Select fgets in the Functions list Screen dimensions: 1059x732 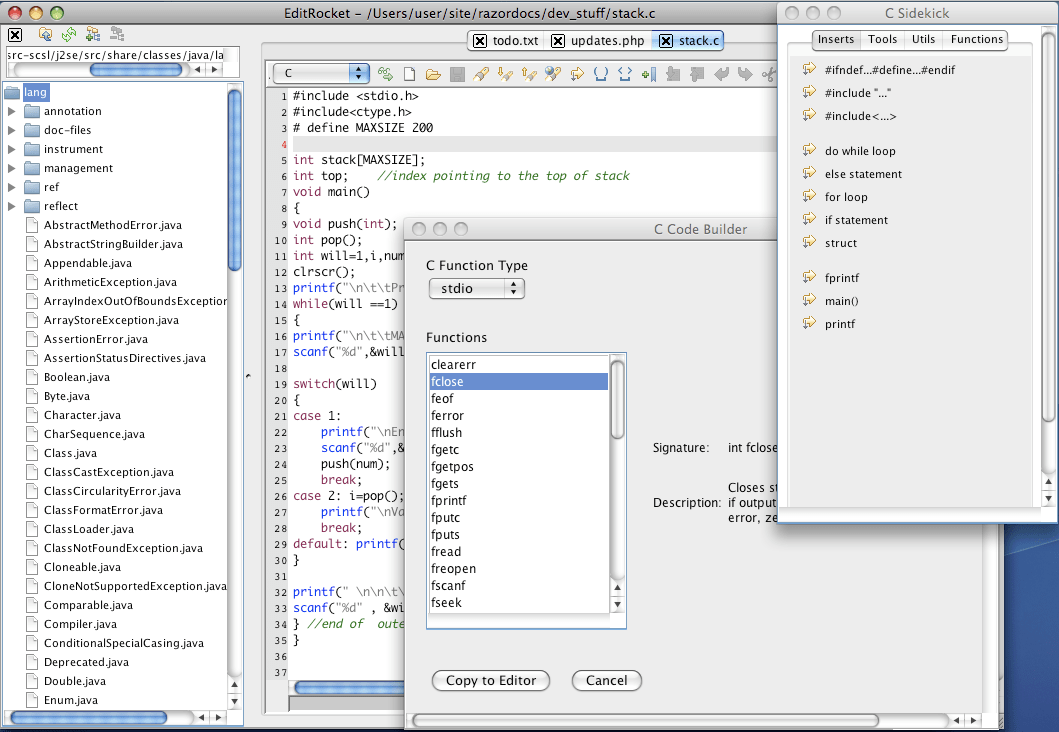tap(446, 483)
